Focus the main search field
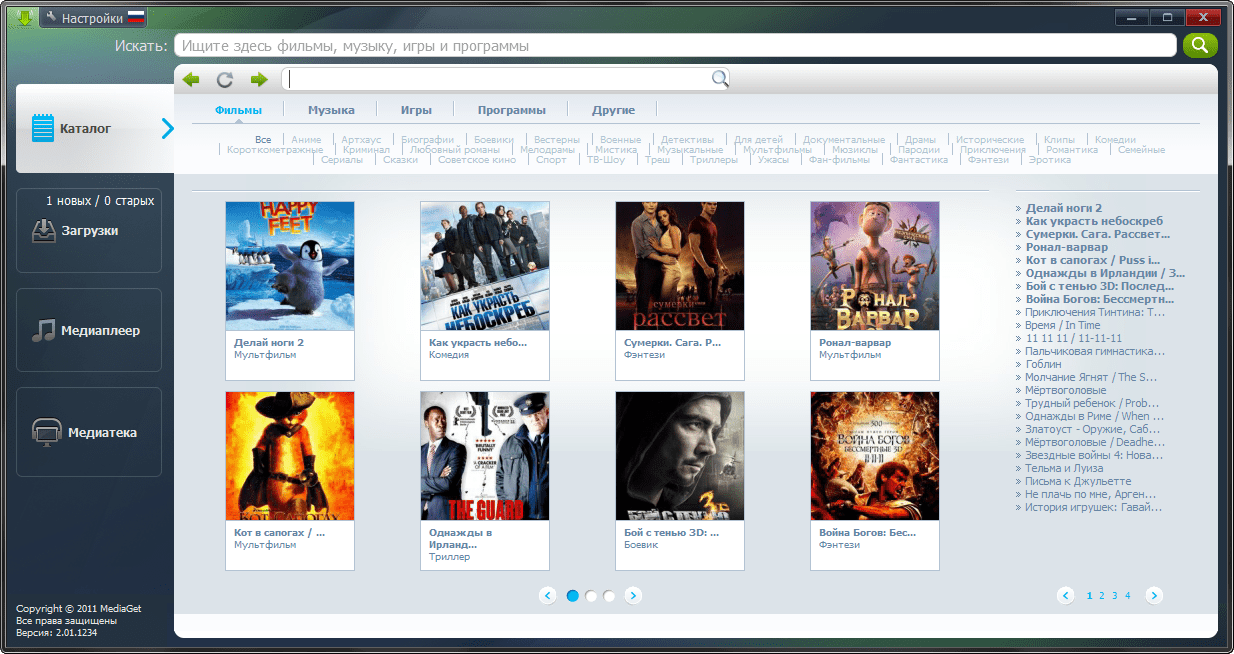1234x654 pixels. point(675,46)
